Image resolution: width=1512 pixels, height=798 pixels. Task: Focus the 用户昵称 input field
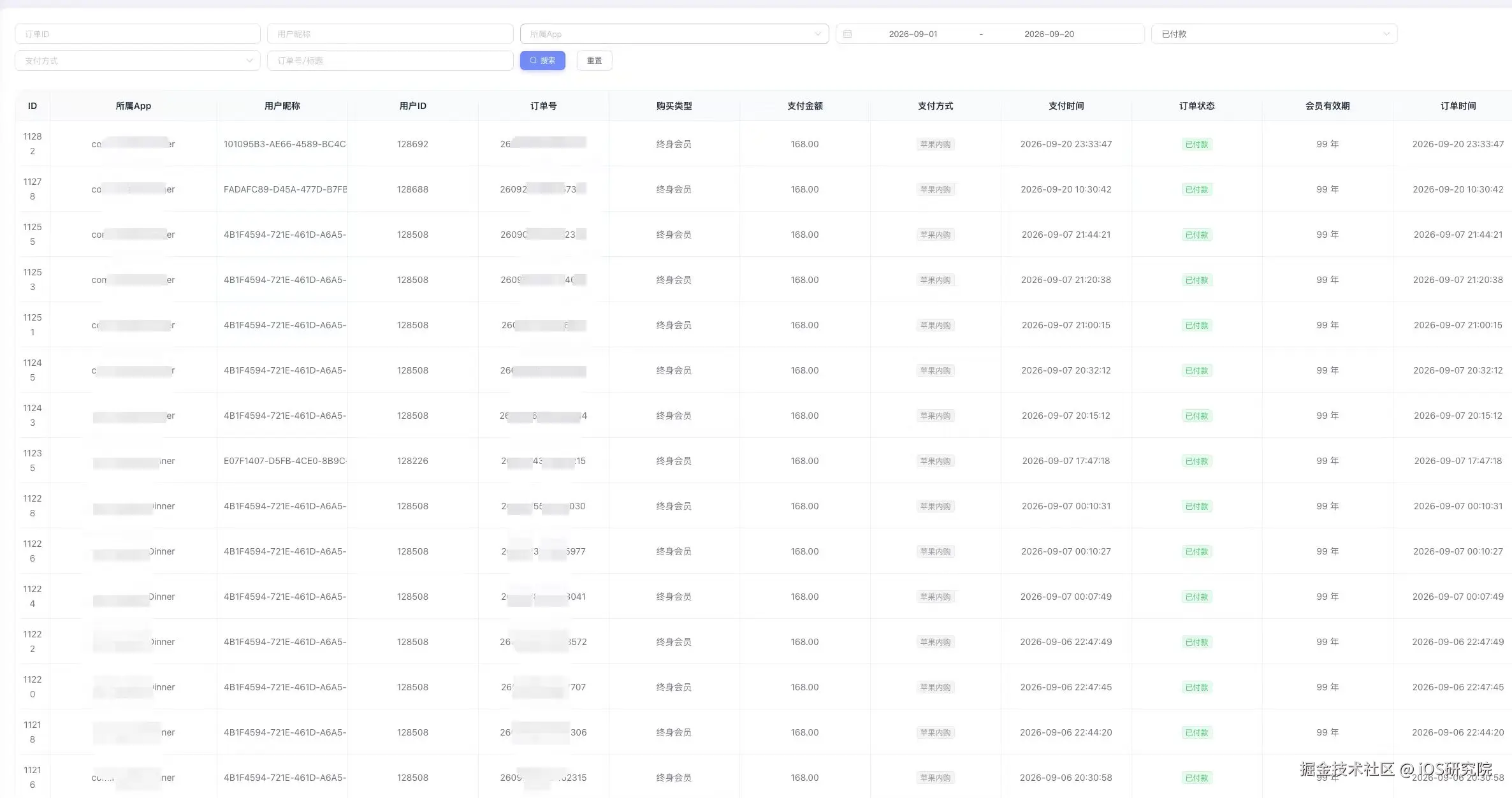pos(390,34)
